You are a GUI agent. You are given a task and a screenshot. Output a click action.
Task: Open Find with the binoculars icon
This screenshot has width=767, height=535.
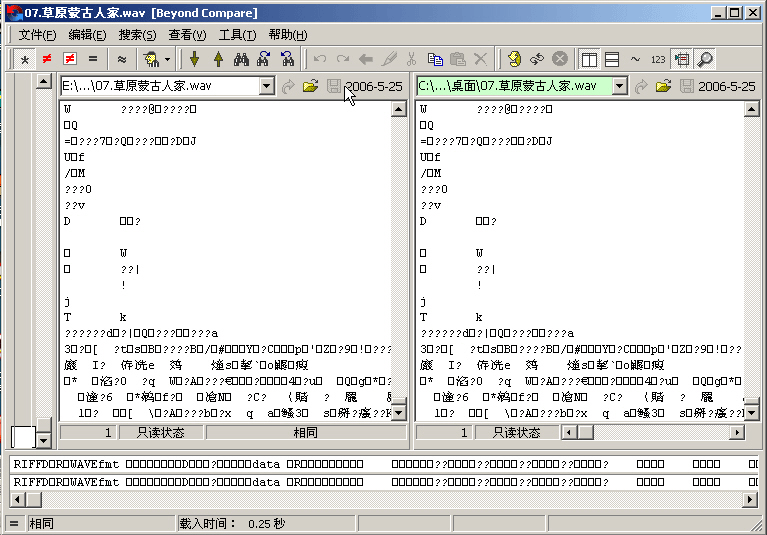coord(241,59)
